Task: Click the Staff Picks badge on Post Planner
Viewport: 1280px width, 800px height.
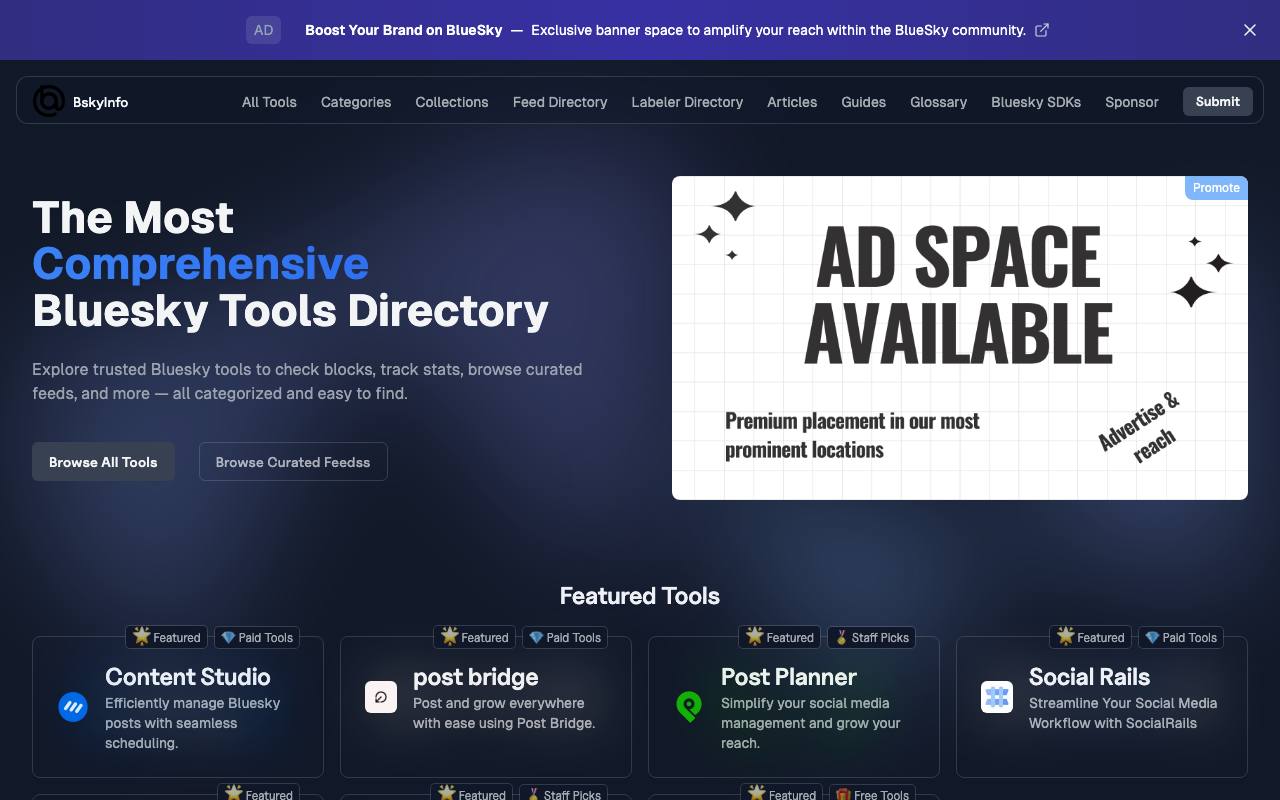Action: 872,637
